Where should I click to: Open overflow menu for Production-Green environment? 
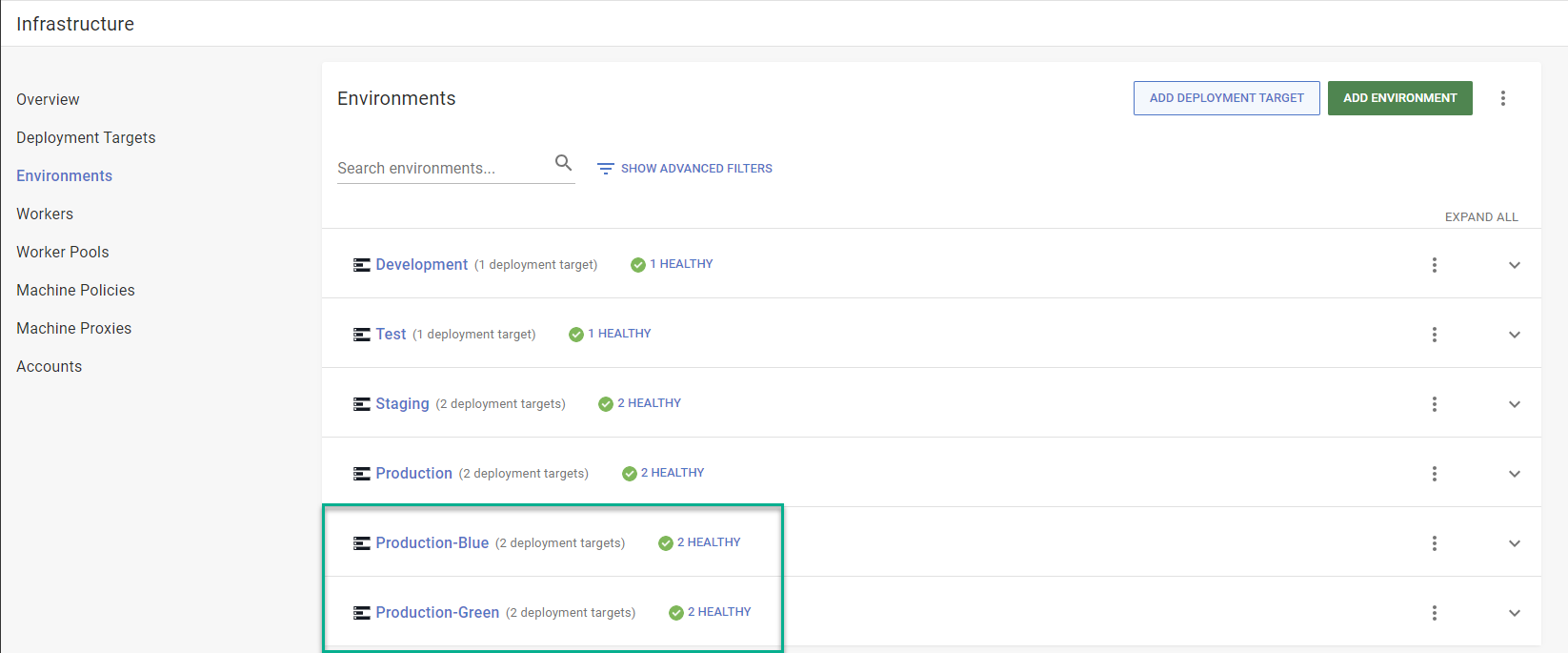(x=1435, y=613)
